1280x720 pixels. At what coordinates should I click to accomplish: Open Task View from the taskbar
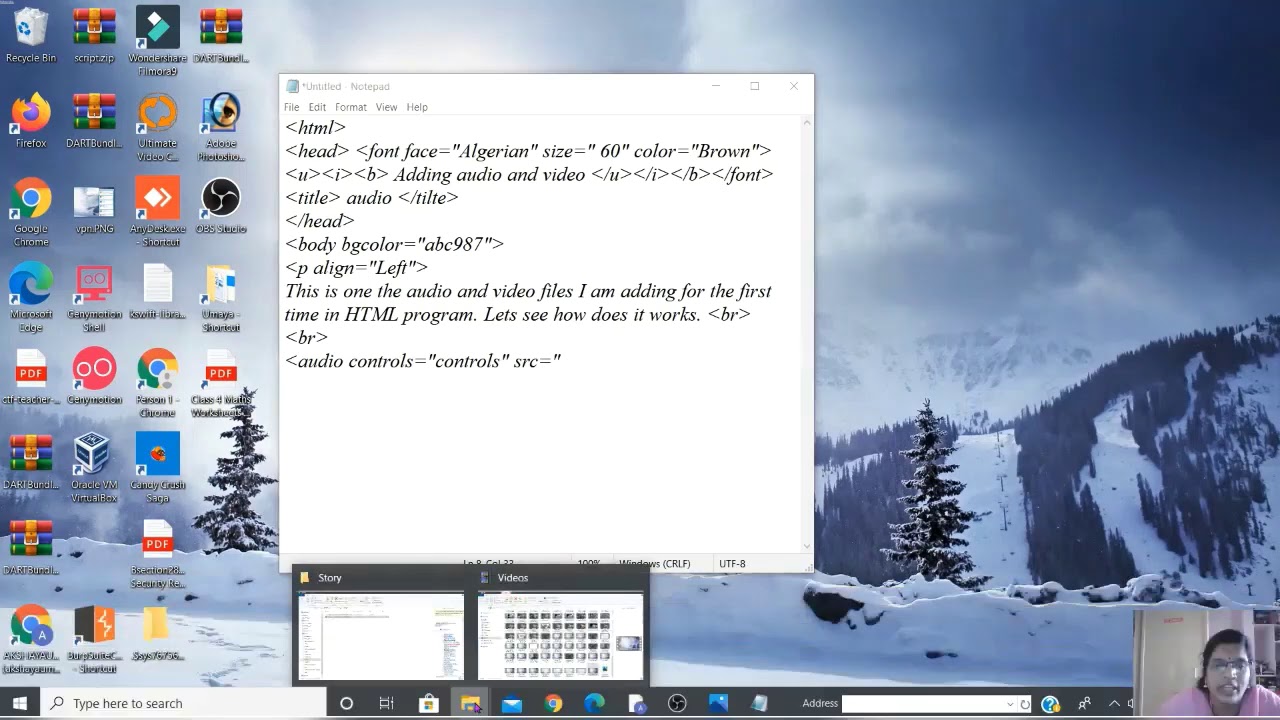pyautogui.click(x=386, y=703)
